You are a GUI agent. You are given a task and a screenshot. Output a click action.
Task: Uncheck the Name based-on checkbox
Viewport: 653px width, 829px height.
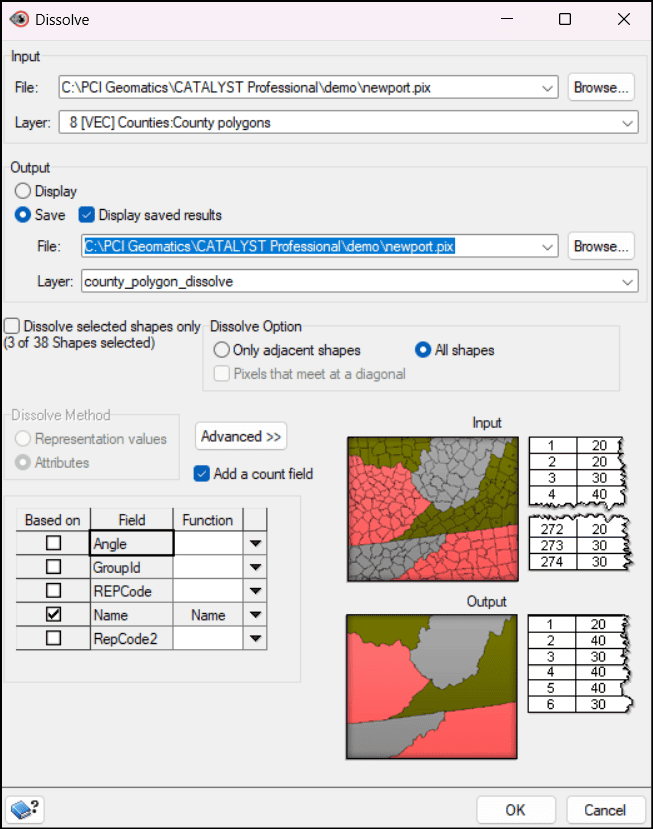(x=53, y=614)
